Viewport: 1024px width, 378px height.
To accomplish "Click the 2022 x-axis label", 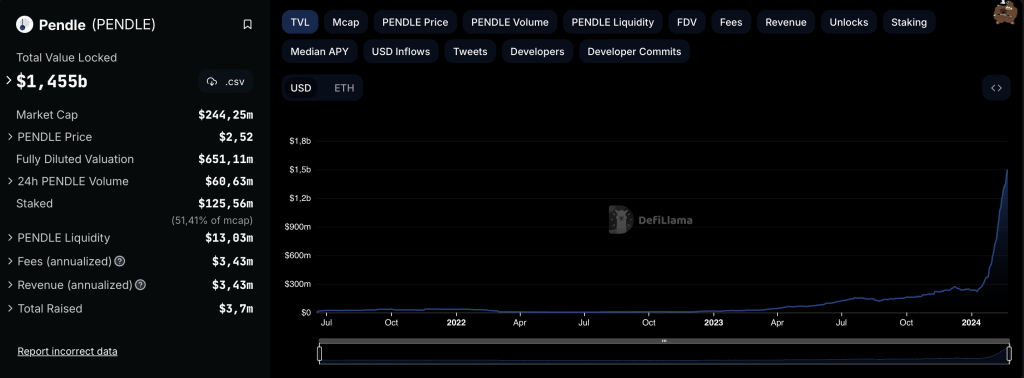I will 455,323.
